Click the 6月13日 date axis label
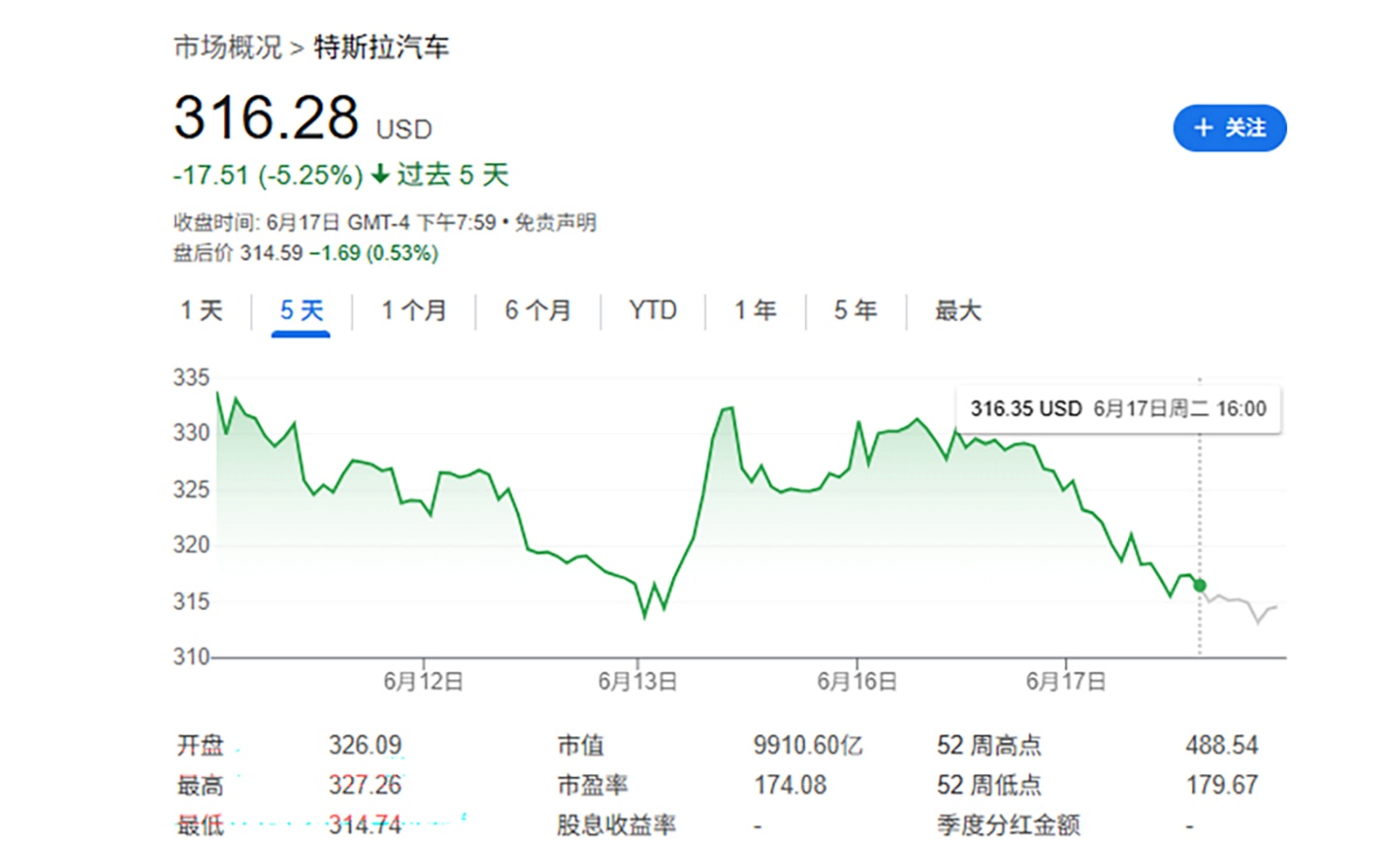This screenshot has width=1386, height=868. pyautogui.click(x=638, y=681)
